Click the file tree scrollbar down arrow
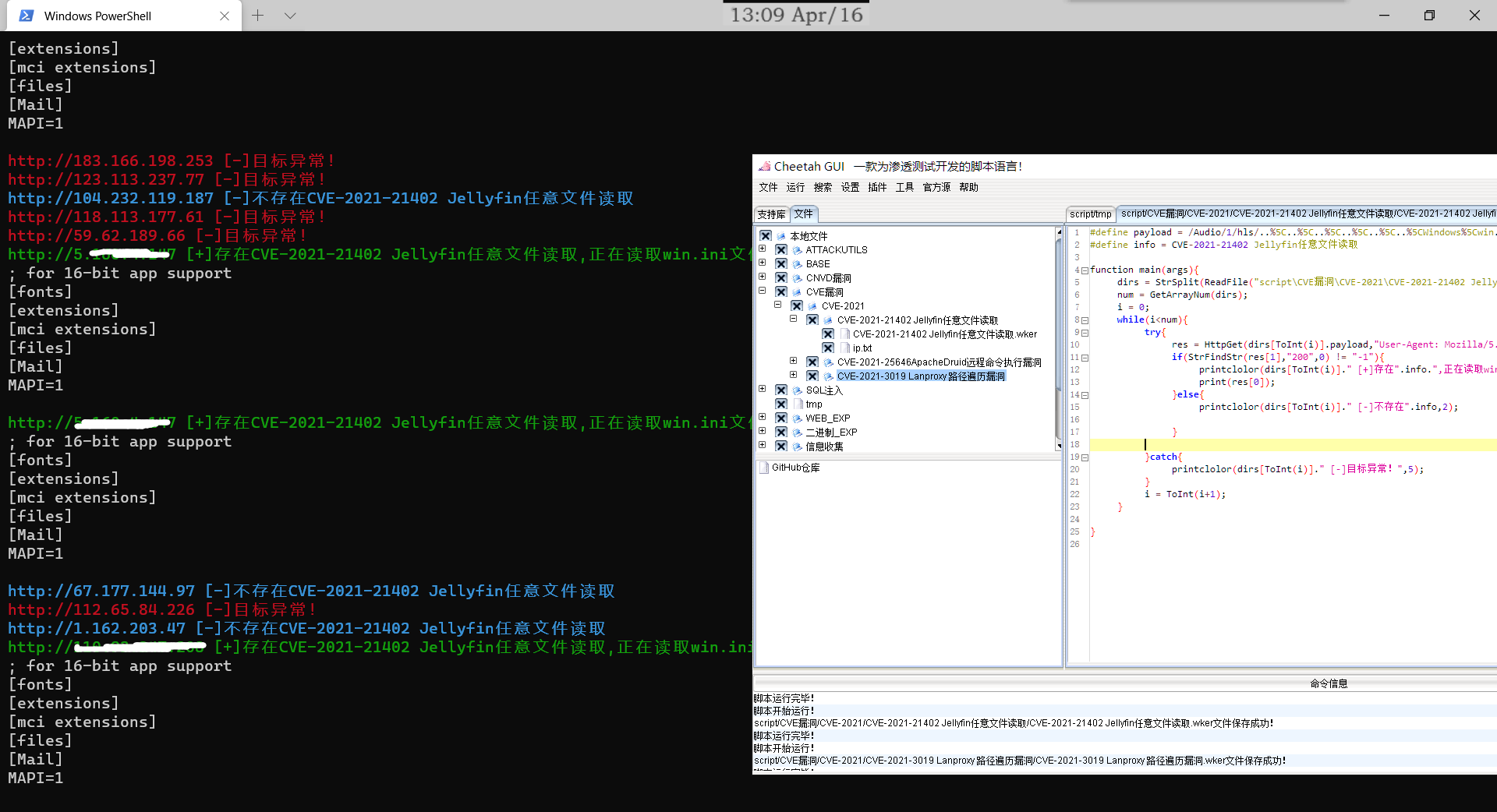 tap(1059, 446)
